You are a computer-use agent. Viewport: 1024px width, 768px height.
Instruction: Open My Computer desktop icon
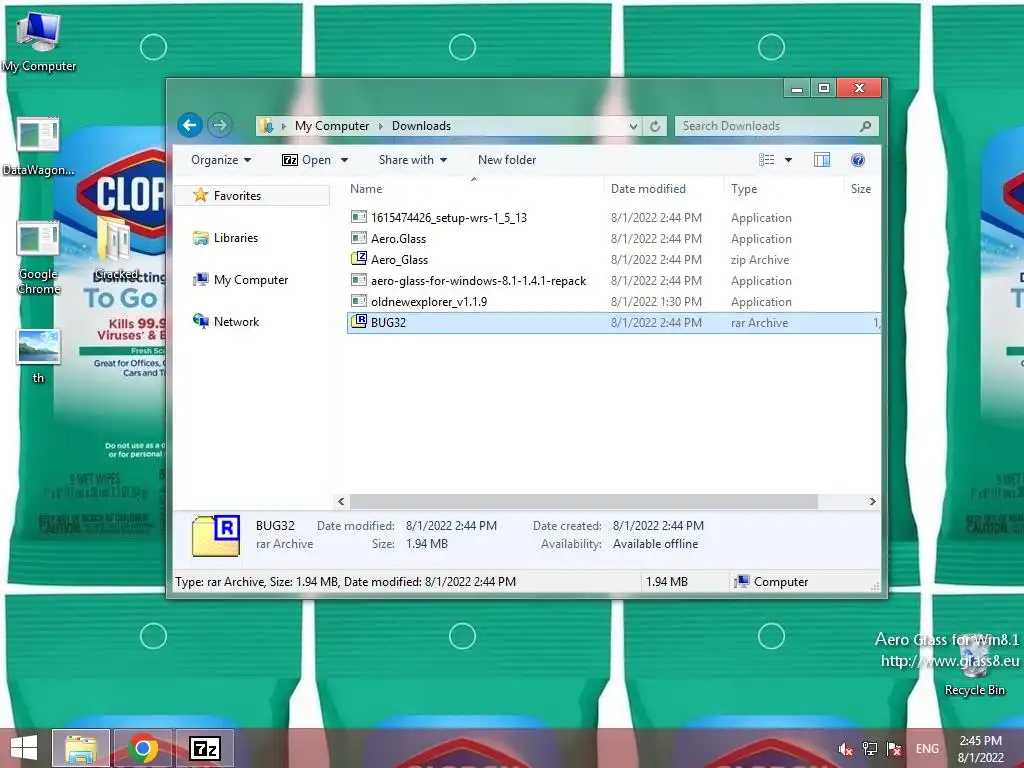[38, 40]
